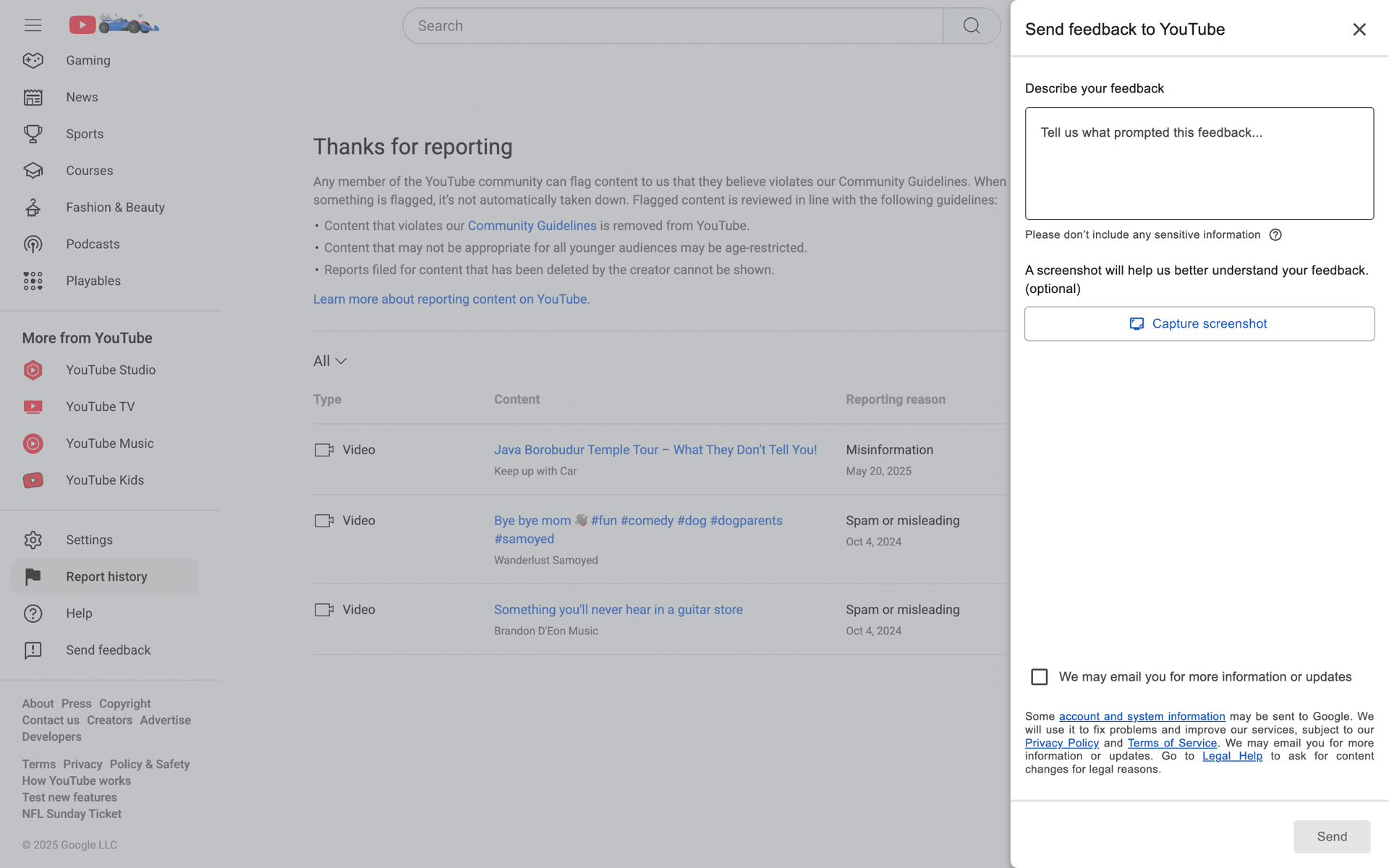This screenshot has width=1389, height=868.
Task: Click How YouTube works footer link
Action: pyautogui.click(x=76, y=781)
